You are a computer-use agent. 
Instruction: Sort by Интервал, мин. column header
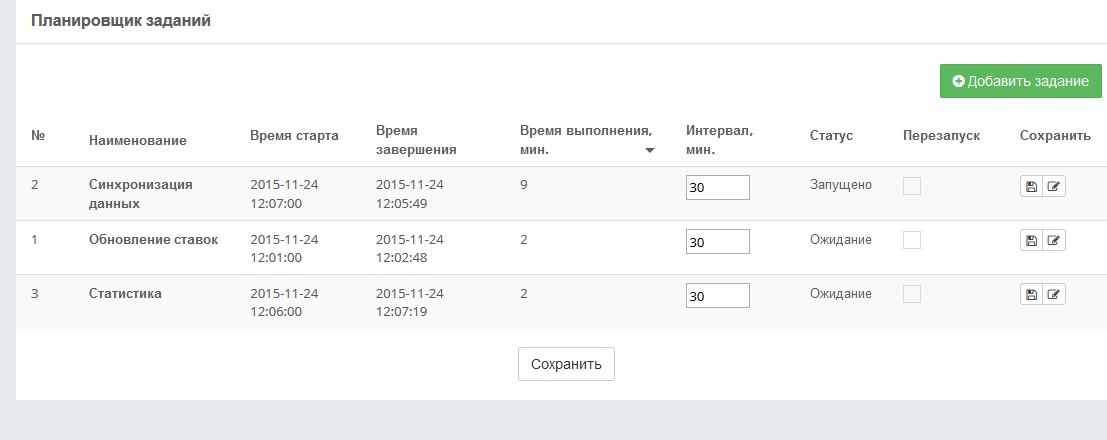point(719,141)
